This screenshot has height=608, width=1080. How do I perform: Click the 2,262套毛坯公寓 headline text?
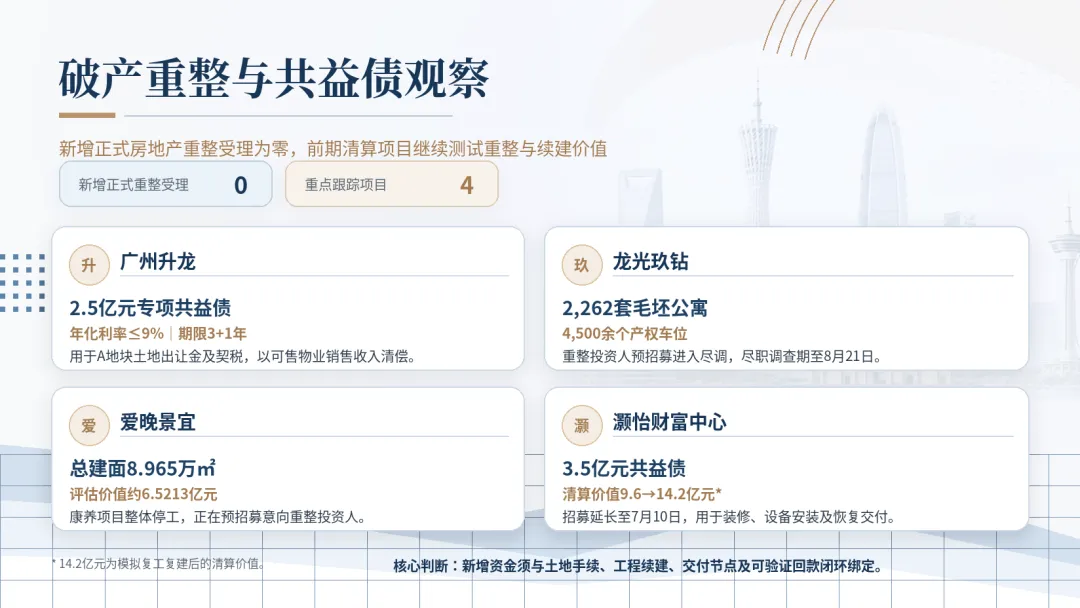pos(635,308)
